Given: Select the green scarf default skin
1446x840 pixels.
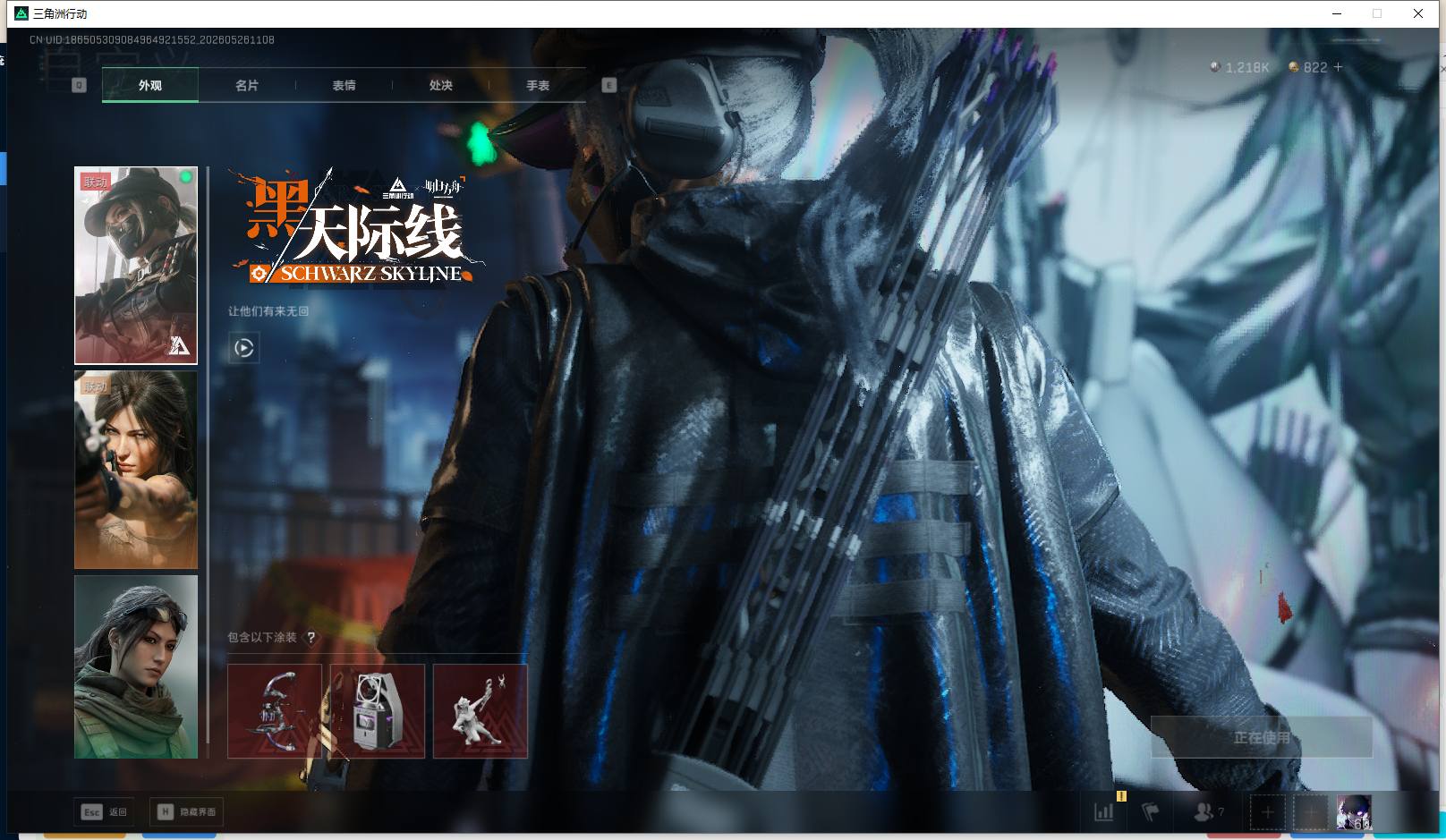Looking at the screenshot, I should [x=136, y=667].
